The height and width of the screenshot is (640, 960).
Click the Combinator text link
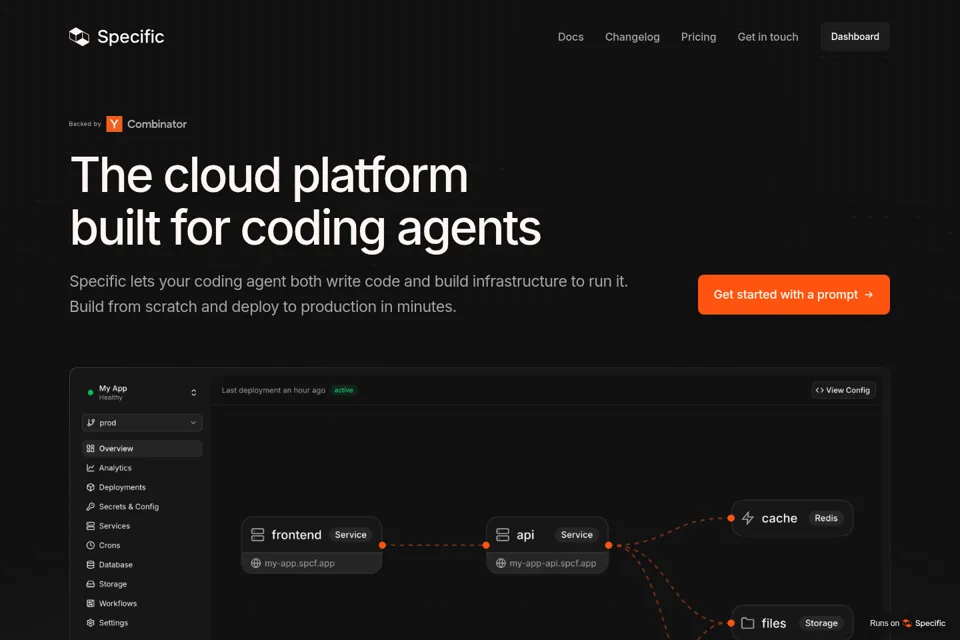(x=157, y=124)
